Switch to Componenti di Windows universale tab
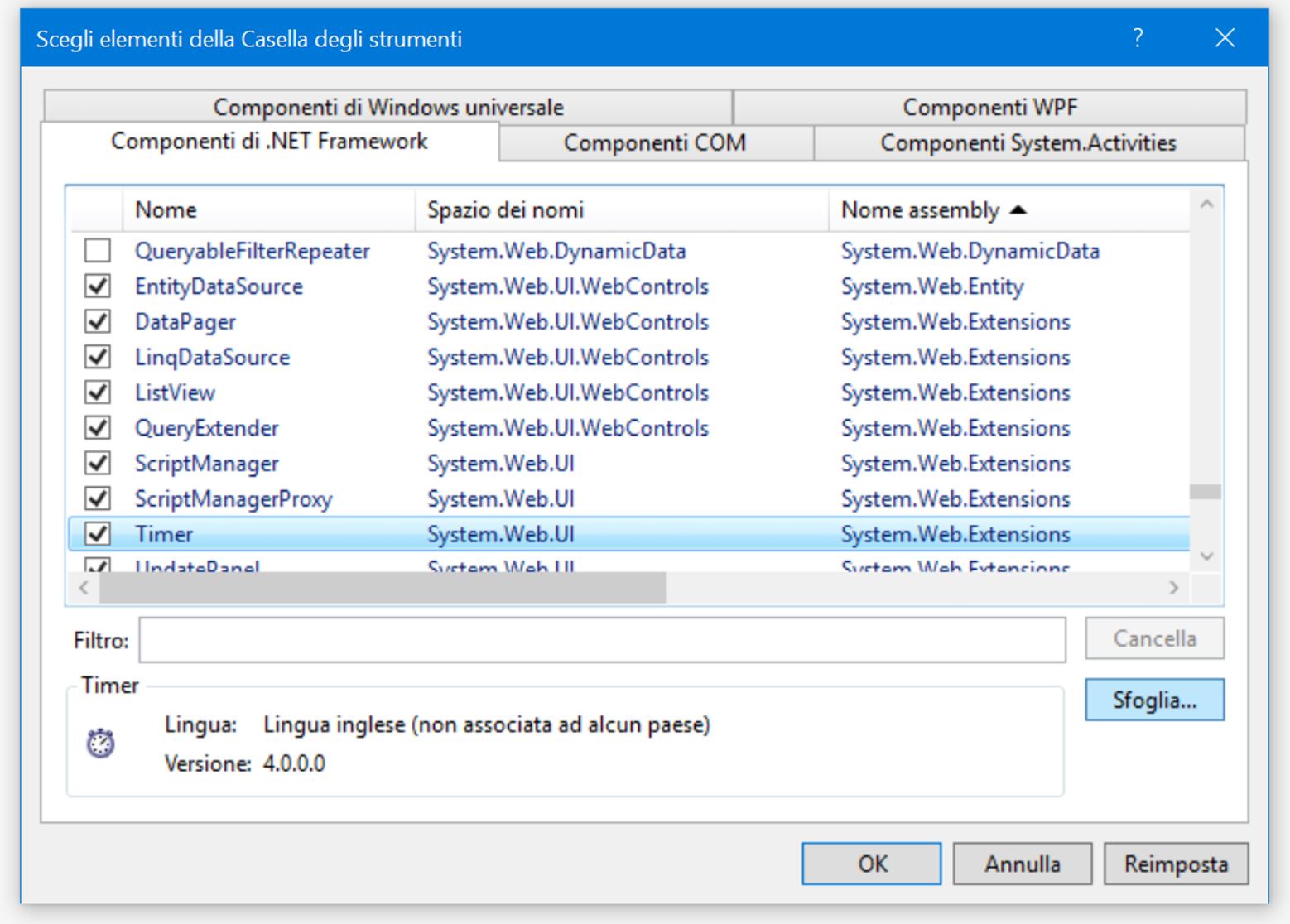 click(x=388, y=107)
